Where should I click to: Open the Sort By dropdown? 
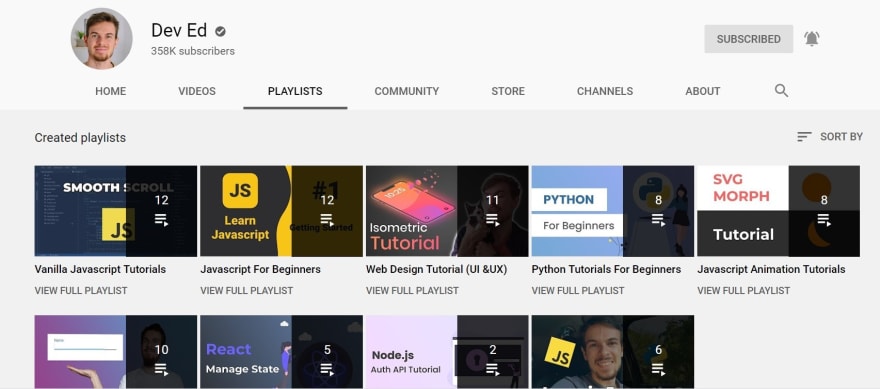pos(829,136)
